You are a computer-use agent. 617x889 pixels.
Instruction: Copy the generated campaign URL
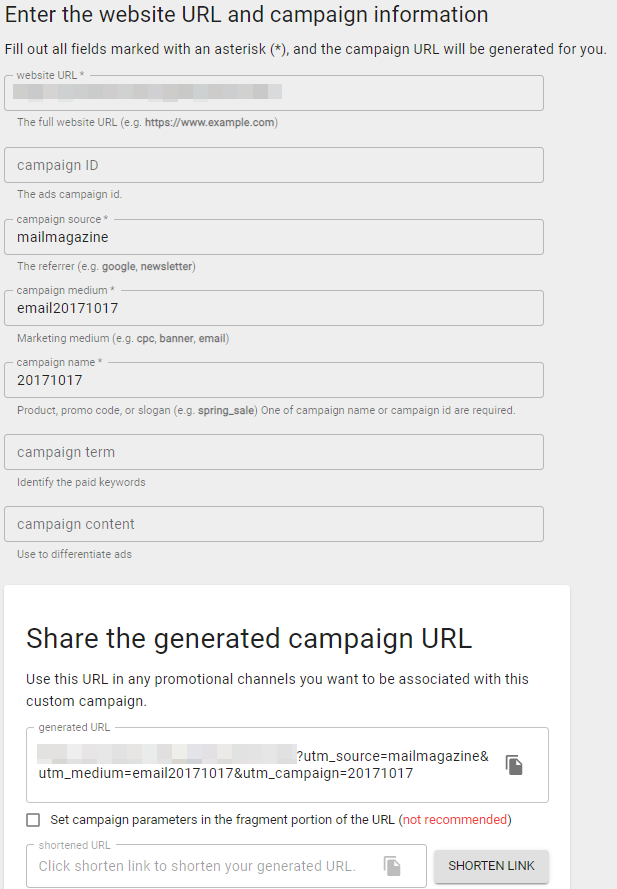pos(514,765)
